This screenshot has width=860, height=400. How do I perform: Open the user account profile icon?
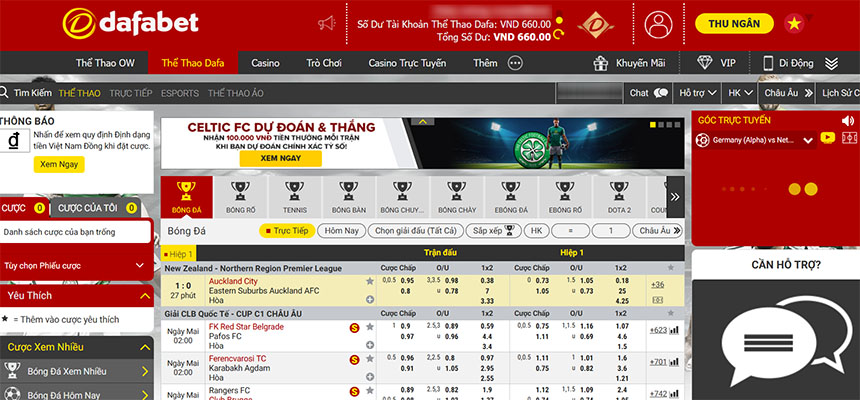(659, 24)
